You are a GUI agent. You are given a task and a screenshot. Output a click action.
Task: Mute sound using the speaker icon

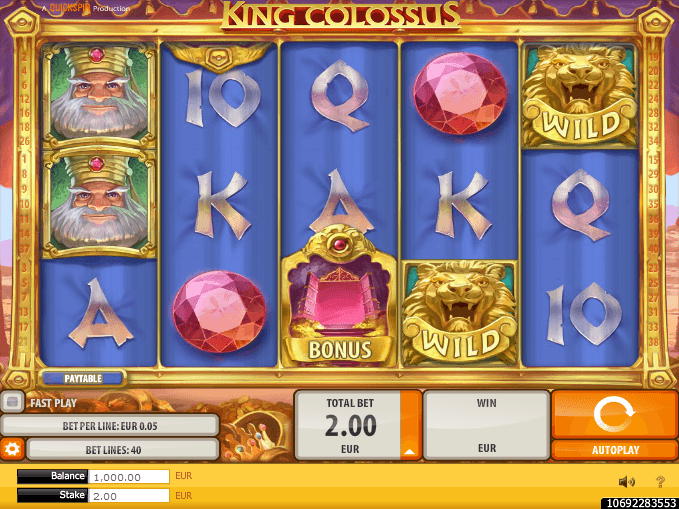(x=626, y=481)
